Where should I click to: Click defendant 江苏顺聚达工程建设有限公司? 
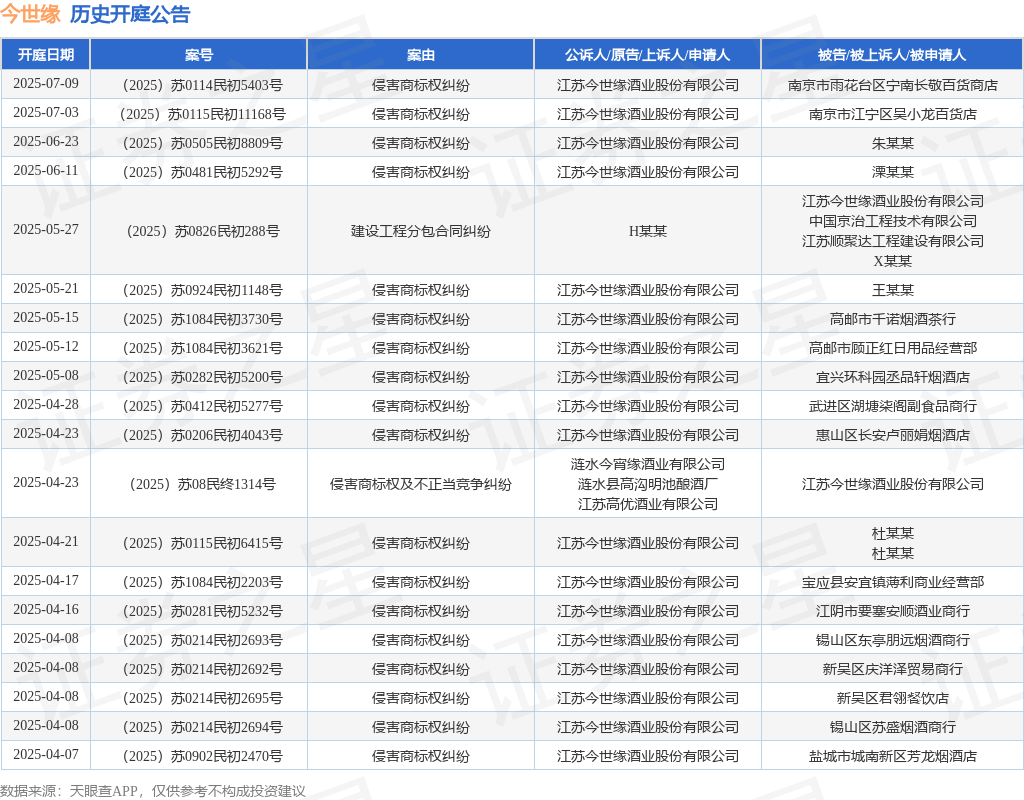click(893, 241)
